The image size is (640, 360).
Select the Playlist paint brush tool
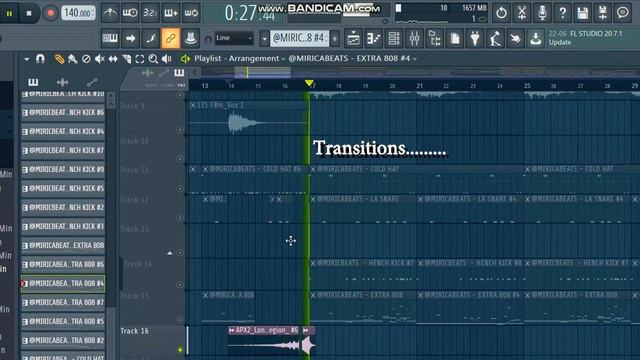click(73, 59)
